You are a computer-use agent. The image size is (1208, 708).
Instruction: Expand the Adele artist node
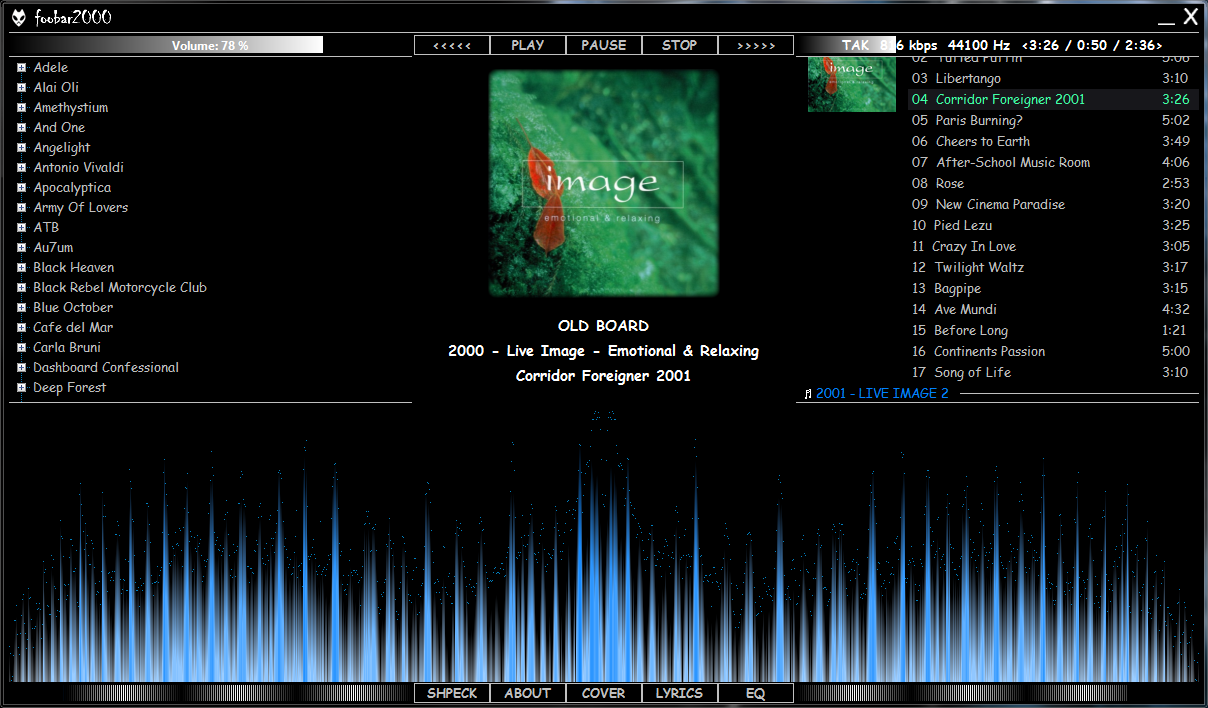21,68
